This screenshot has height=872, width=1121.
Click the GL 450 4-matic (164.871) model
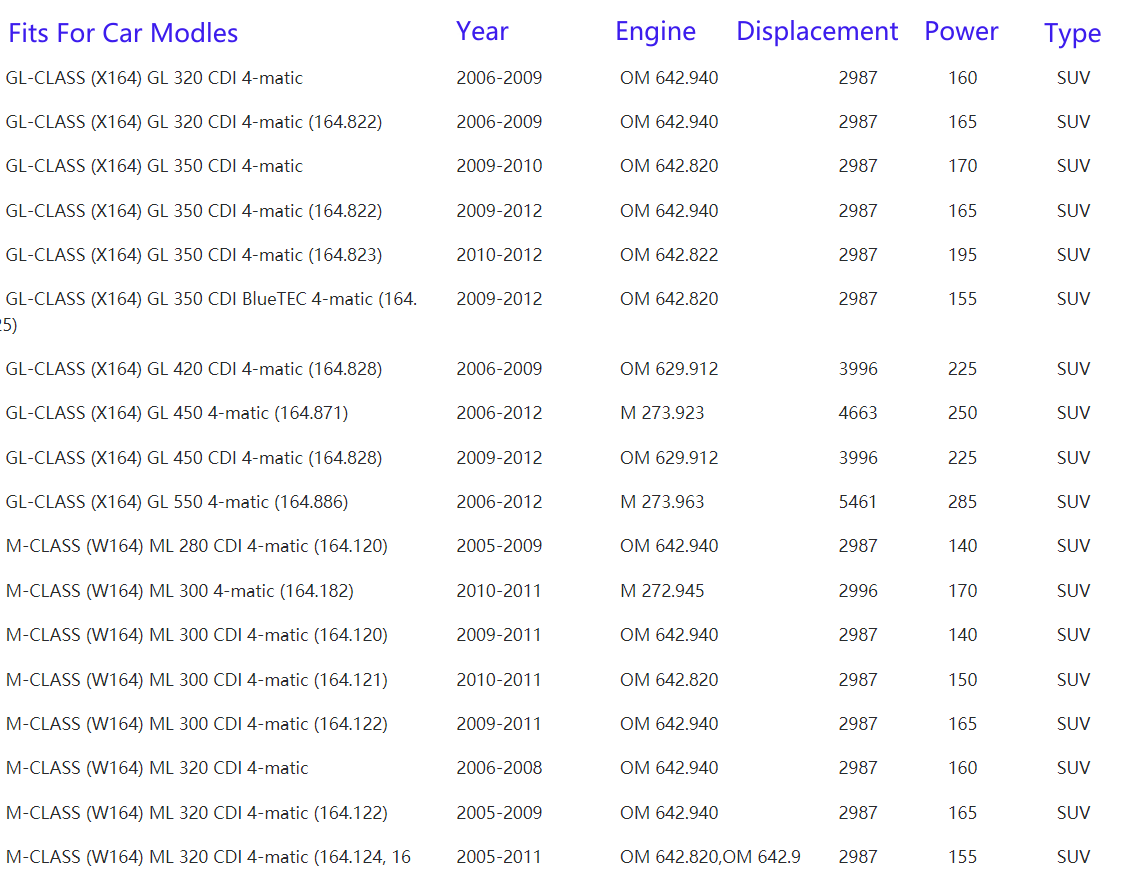pos(177,413)
